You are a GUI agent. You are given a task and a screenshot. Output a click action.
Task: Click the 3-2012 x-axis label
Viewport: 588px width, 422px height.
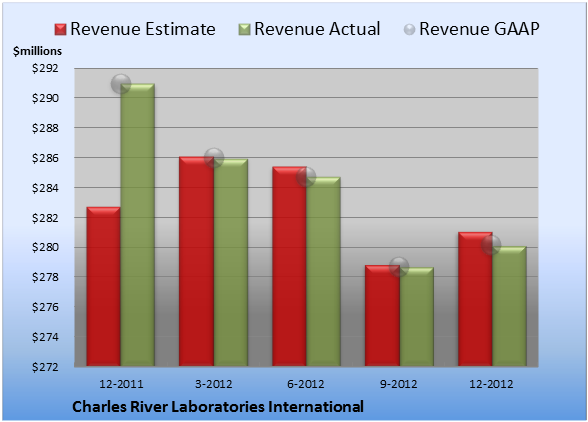[214, 384]
